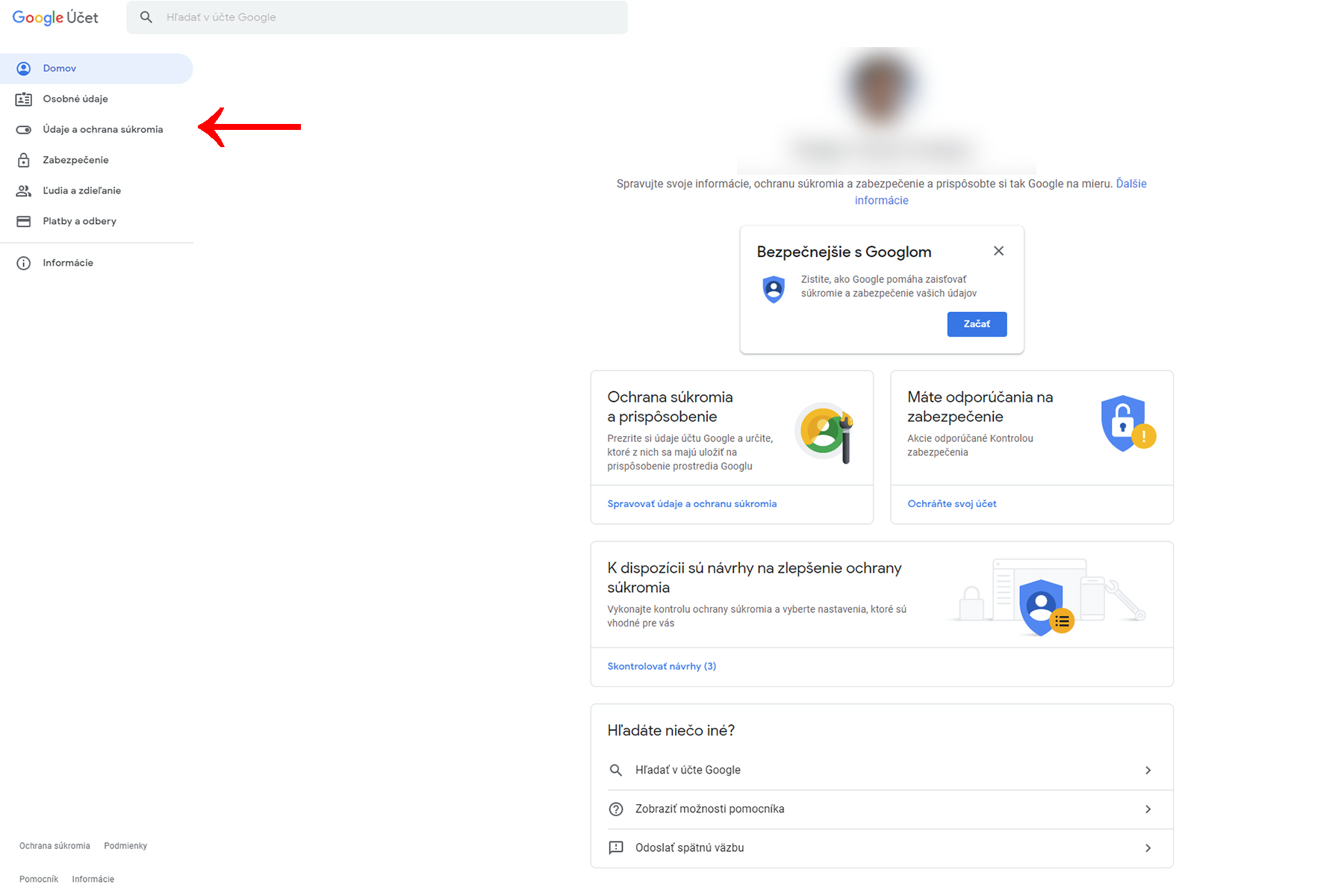Click 'Ochrana súkromia a prispôsobenie' heading
The width and height of the screenshot is (1344, 896).
670,407
